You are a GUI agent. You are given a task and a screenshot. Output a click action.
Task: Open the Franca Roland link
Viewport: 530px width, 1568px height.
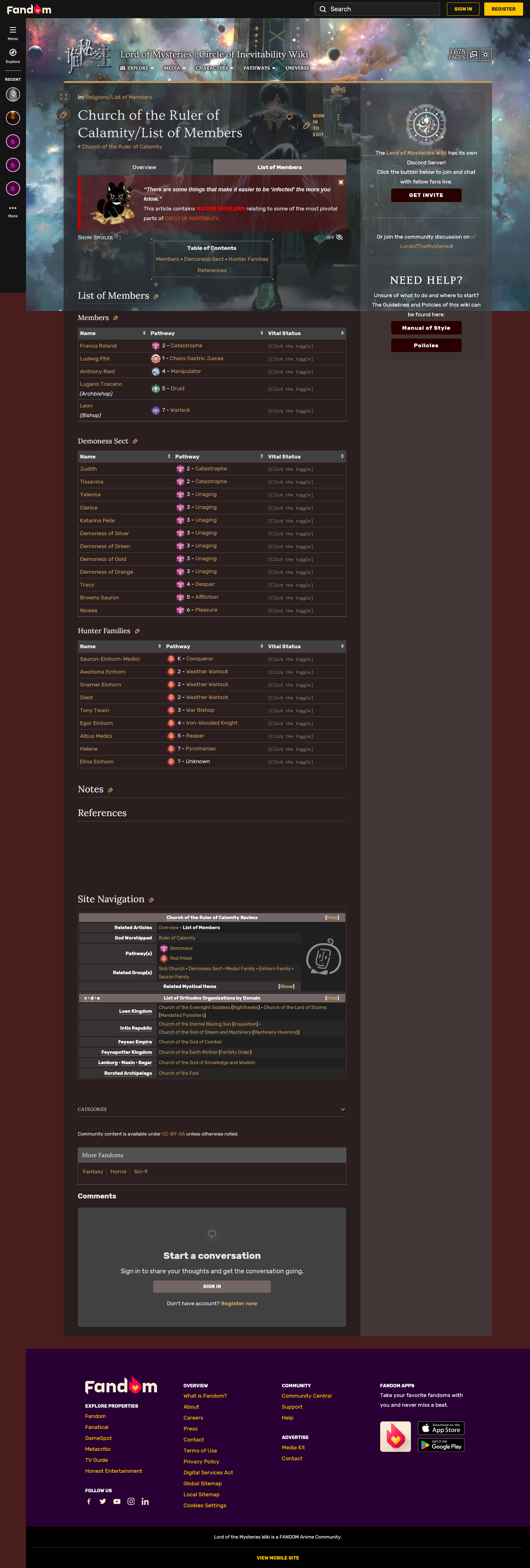pyautogui.click(x=98, y=346)
